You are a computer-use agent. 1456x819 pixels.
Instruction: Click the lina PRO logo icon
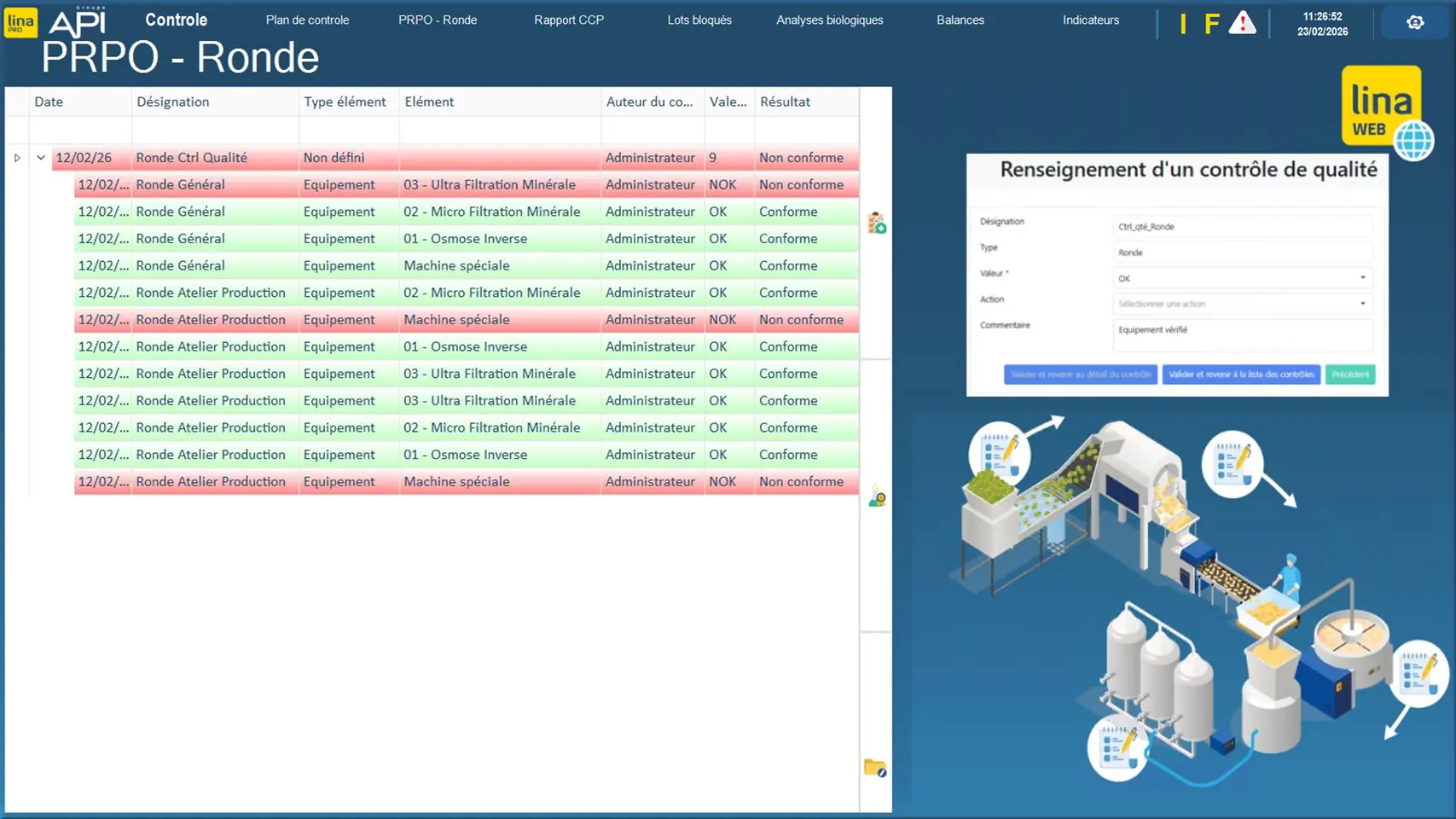(20, 22)
